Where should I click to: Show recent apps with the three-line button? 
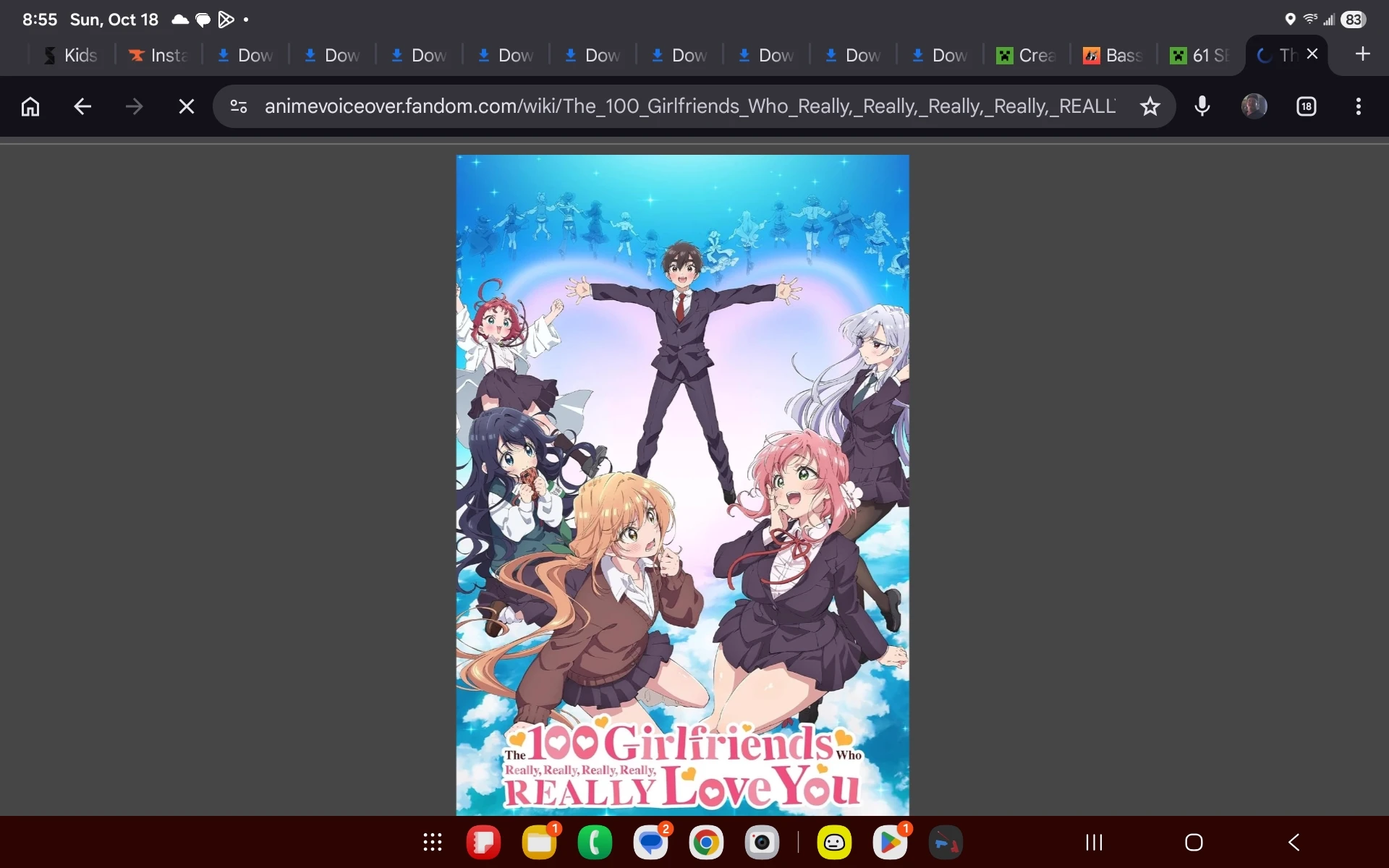[x=1094, y=842]
